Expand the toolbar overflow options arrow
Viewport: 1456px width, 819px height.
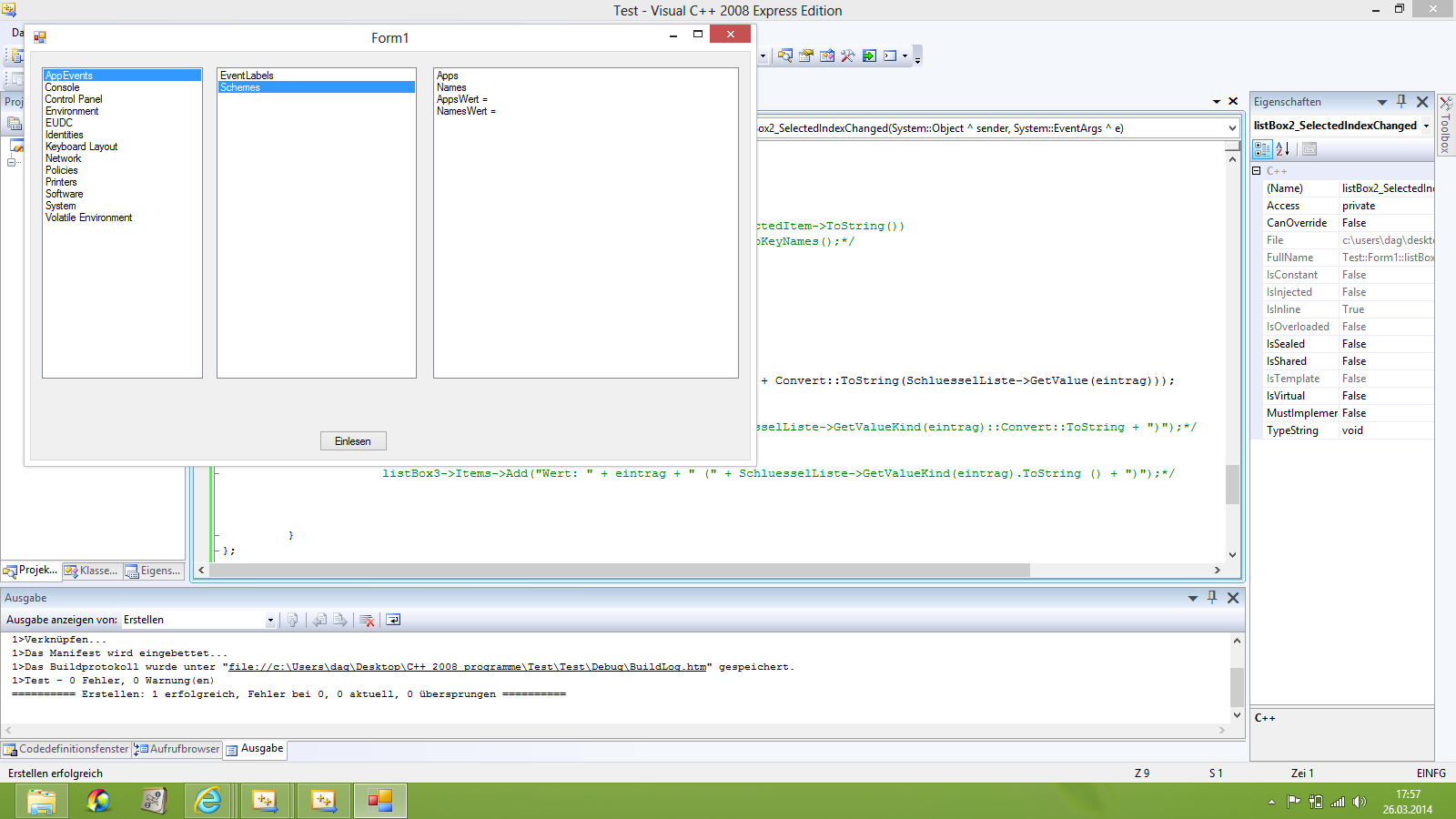pyautogui.click(x=917, y=57)
